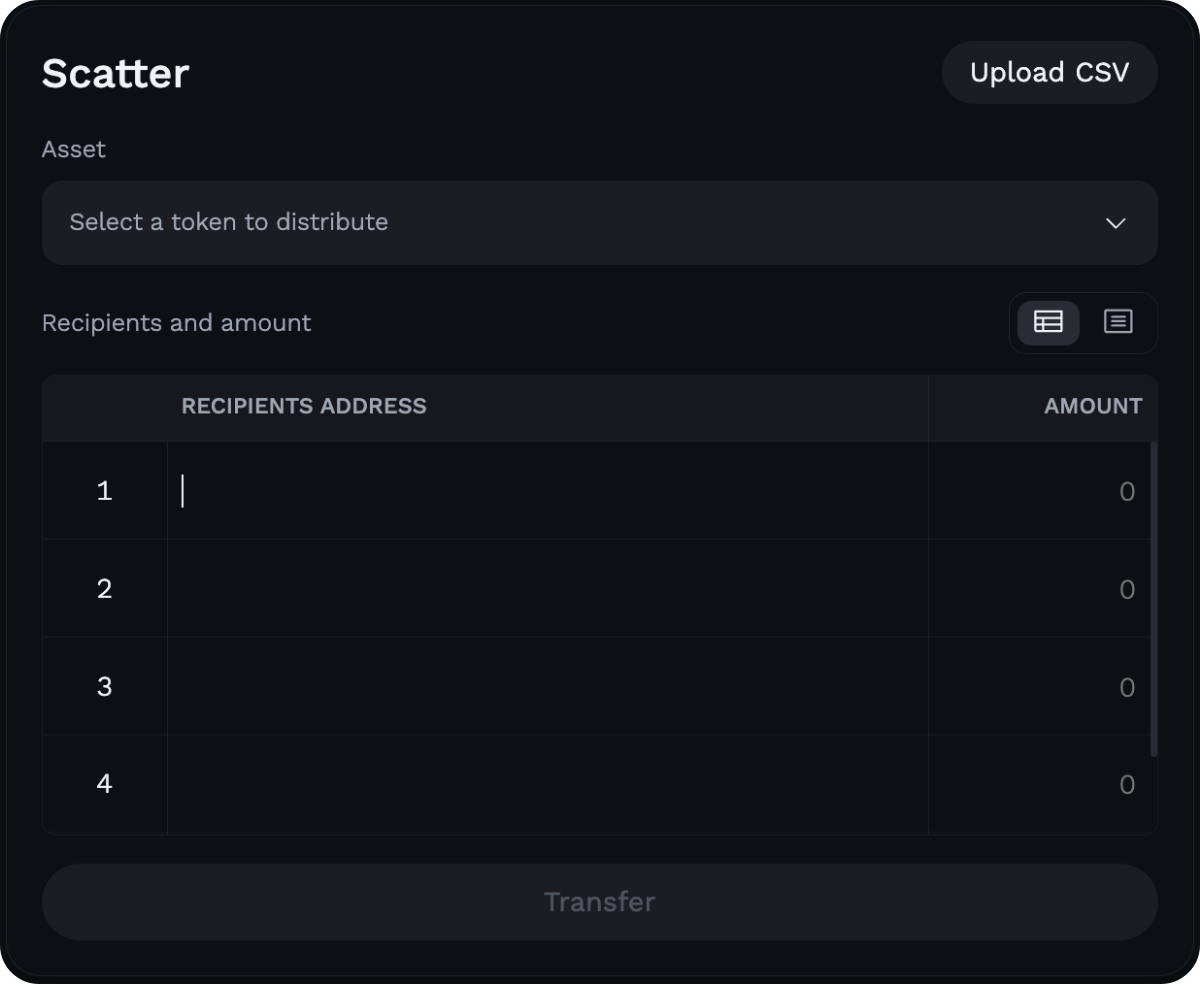Click the chevron on the Asset selector
The image size is (1200, 984).
[1118, 223]
